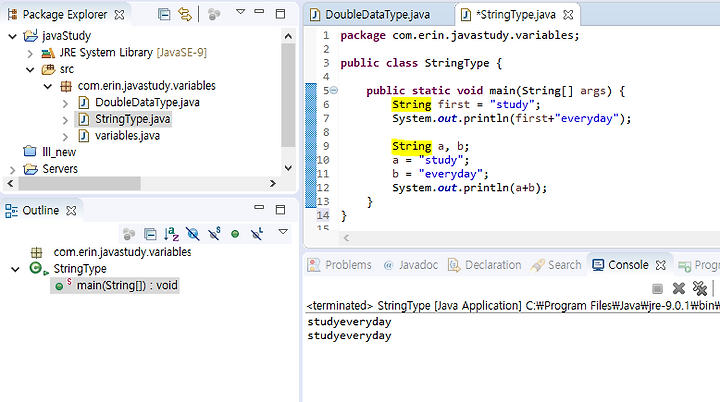Toggle alphabetical sort in Outline

pyautogui.click(x=171, y=234)
